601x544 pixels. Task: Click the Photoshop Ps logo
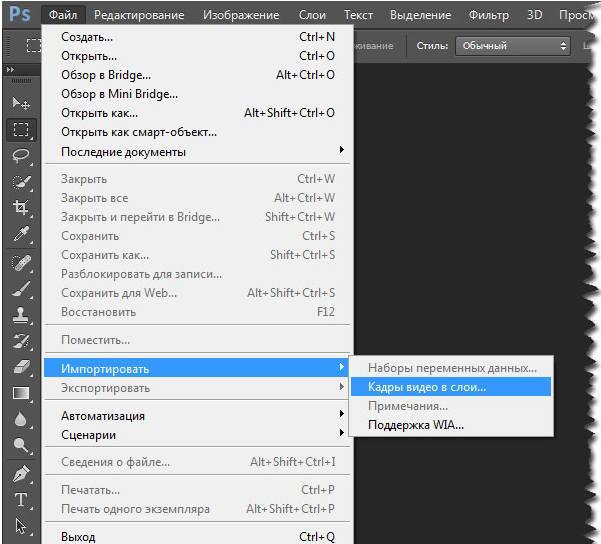point(20,15)
